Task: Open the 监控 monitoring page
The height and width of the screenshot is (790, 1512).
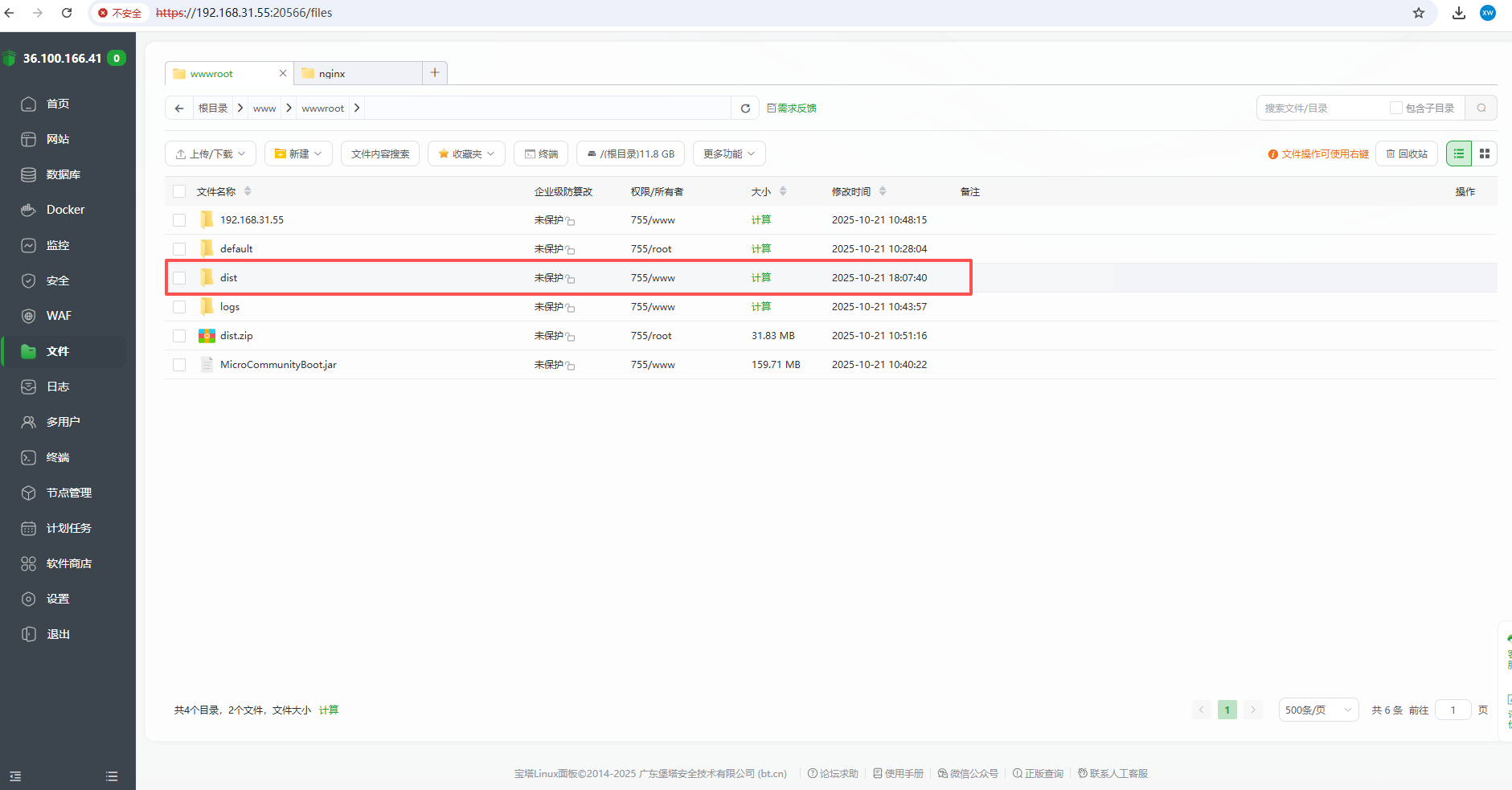Action: pyautogui.click(x=59, y=244)
